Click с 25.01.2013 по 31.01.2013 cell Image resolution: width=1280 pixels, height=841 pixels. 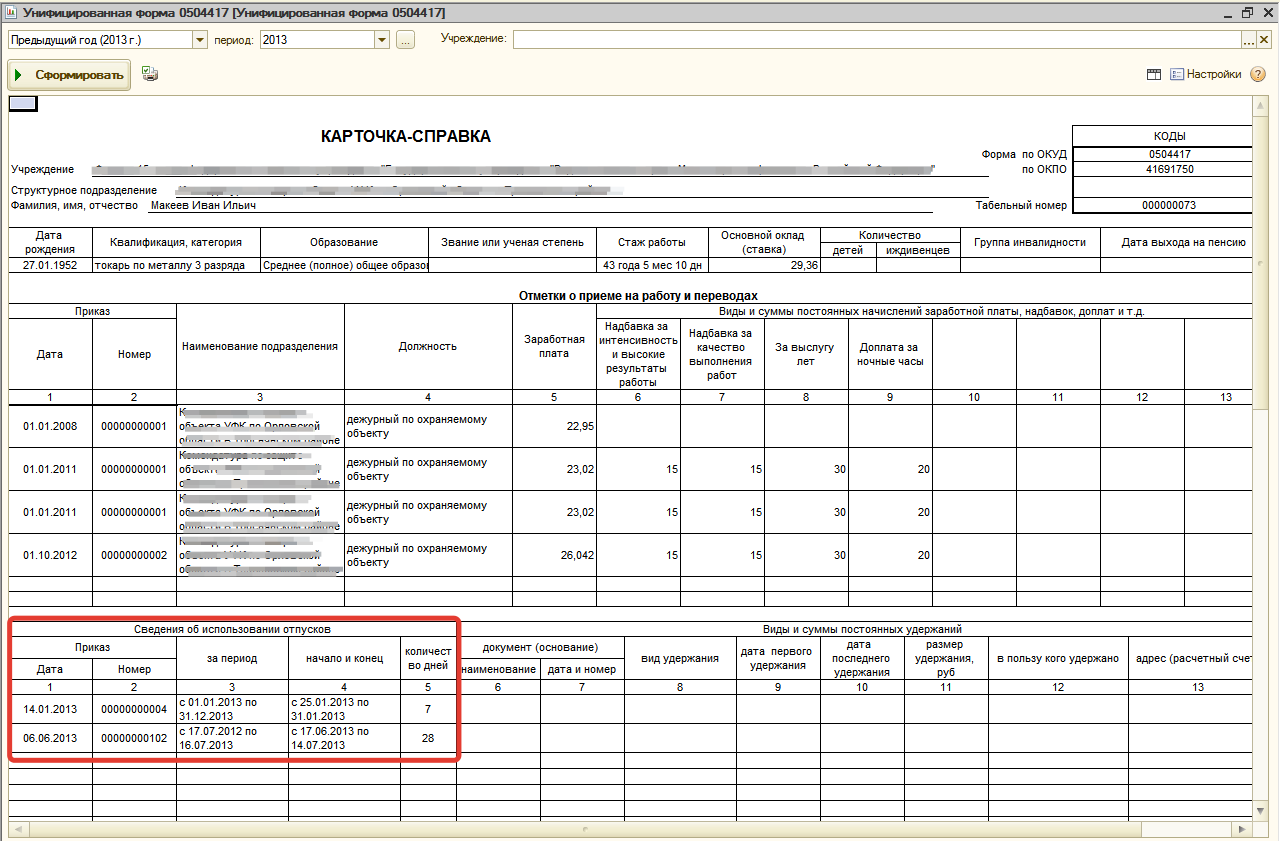344,709
